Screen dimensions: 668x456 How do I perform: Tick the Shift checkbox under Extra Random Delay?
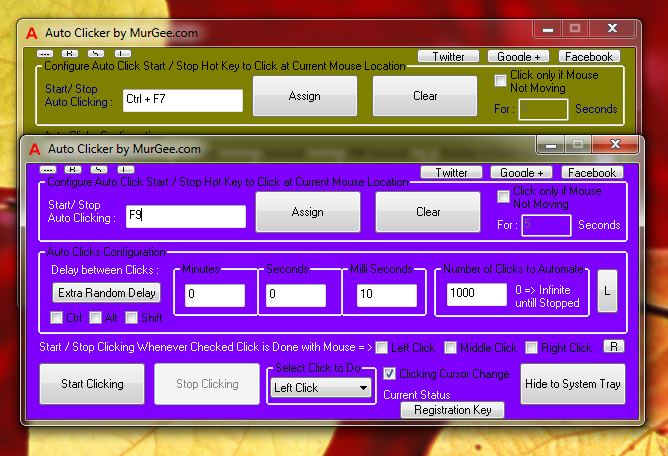click(x=132, y=317)
